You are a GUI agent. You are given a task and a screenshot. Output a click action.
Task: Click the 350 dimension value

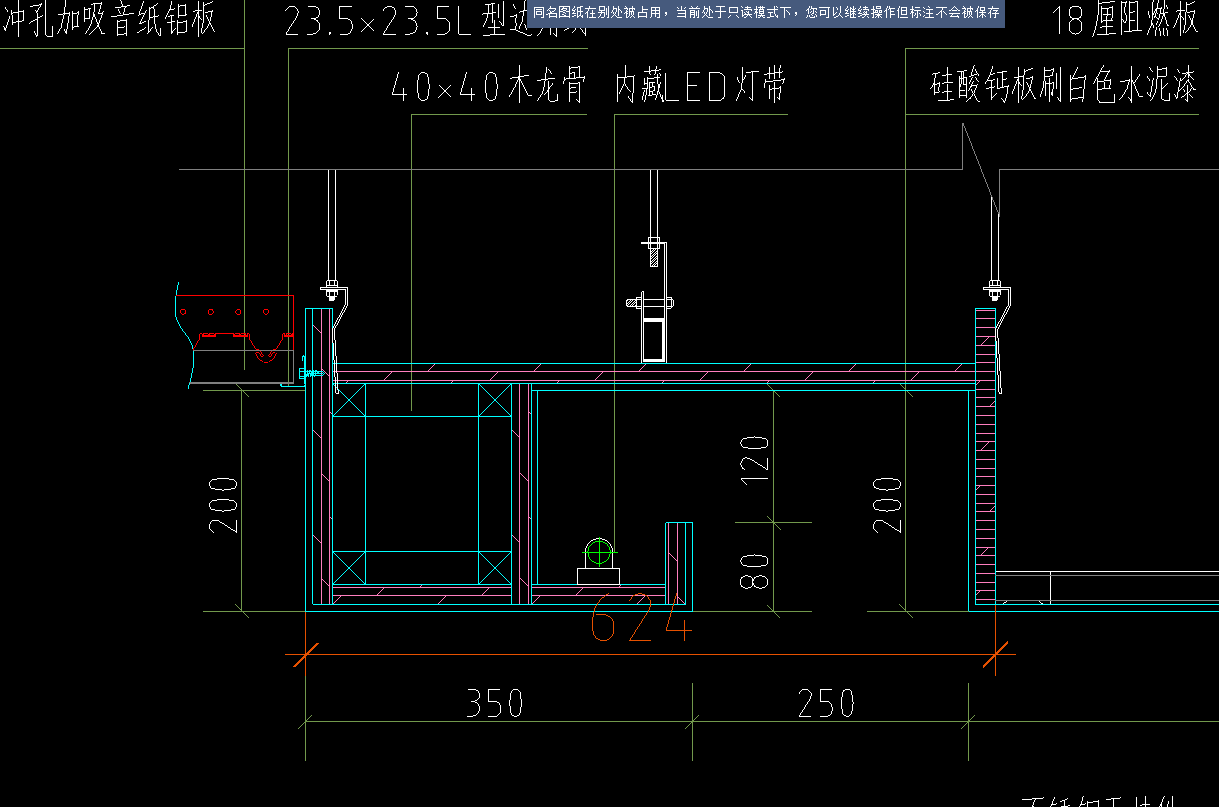pyautogui.click(x=497, y=703)
